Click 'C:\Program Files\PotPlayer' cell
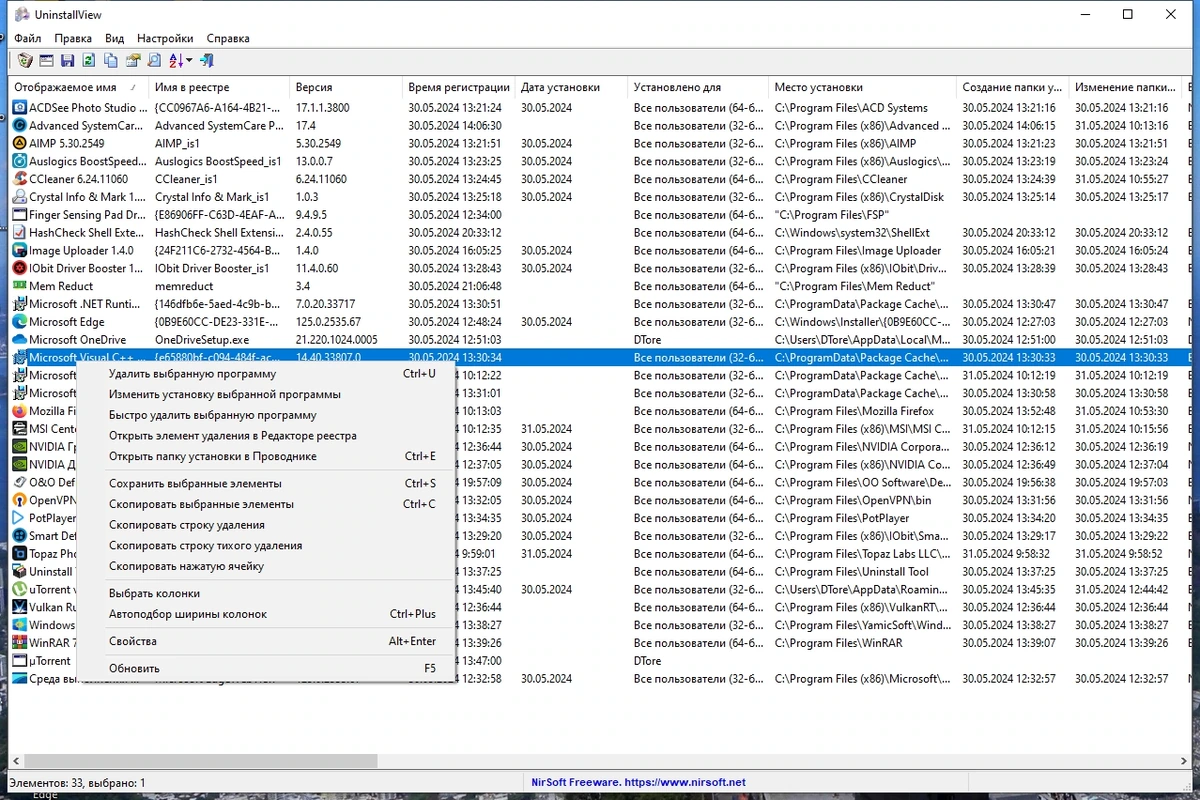 pyautogui.click(x=863, y=518)
